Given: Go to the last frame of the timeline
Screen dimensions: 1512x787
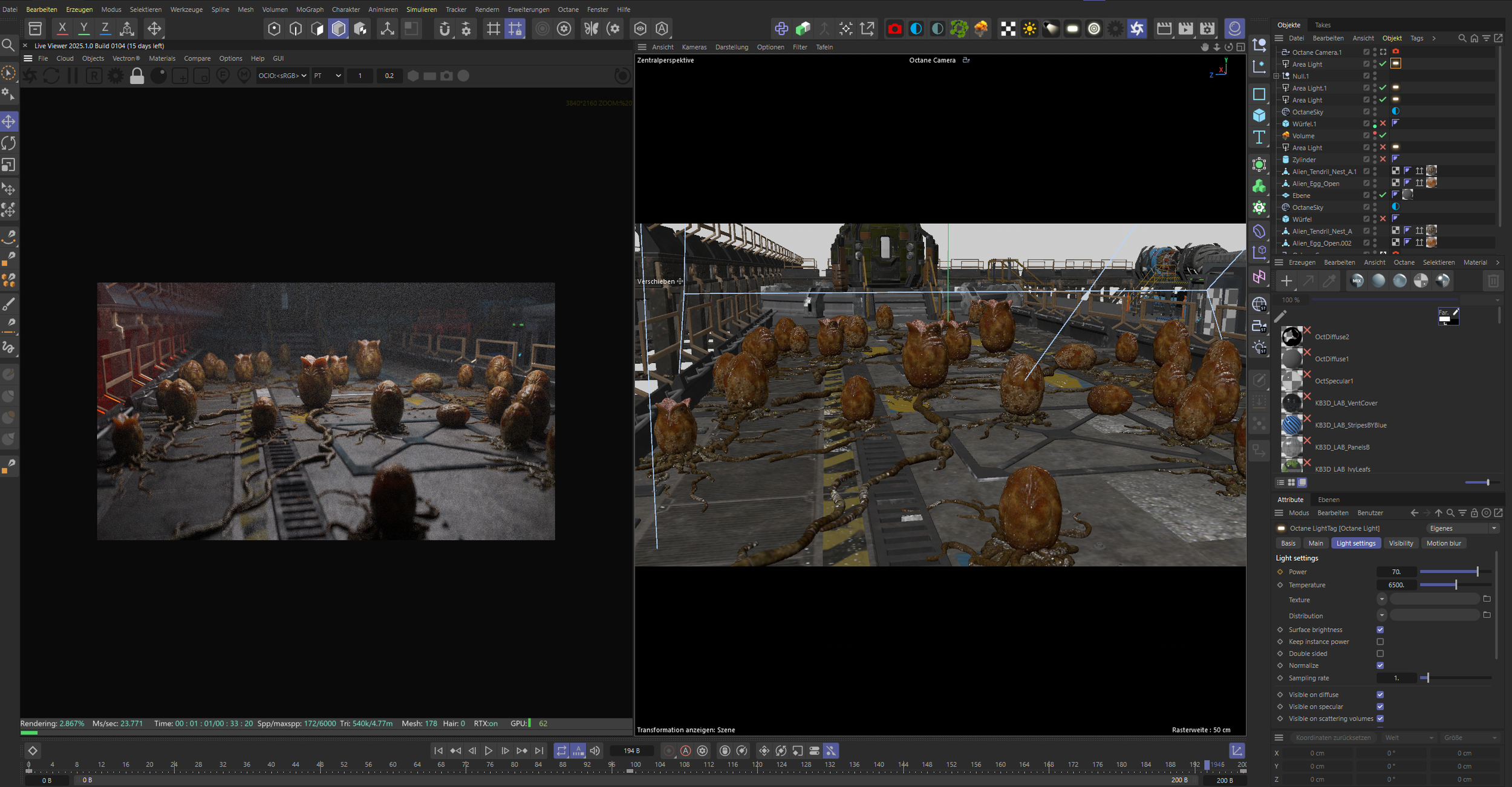Looking at the screenshot, I should tap(539, 751).
